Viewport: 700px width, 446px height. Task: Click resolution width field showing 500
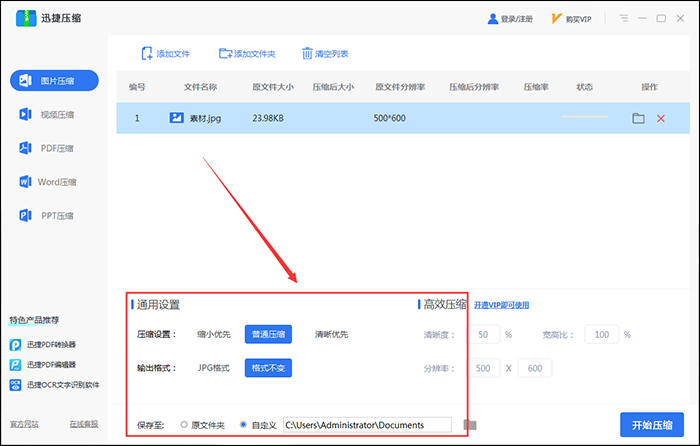point(483,368)
